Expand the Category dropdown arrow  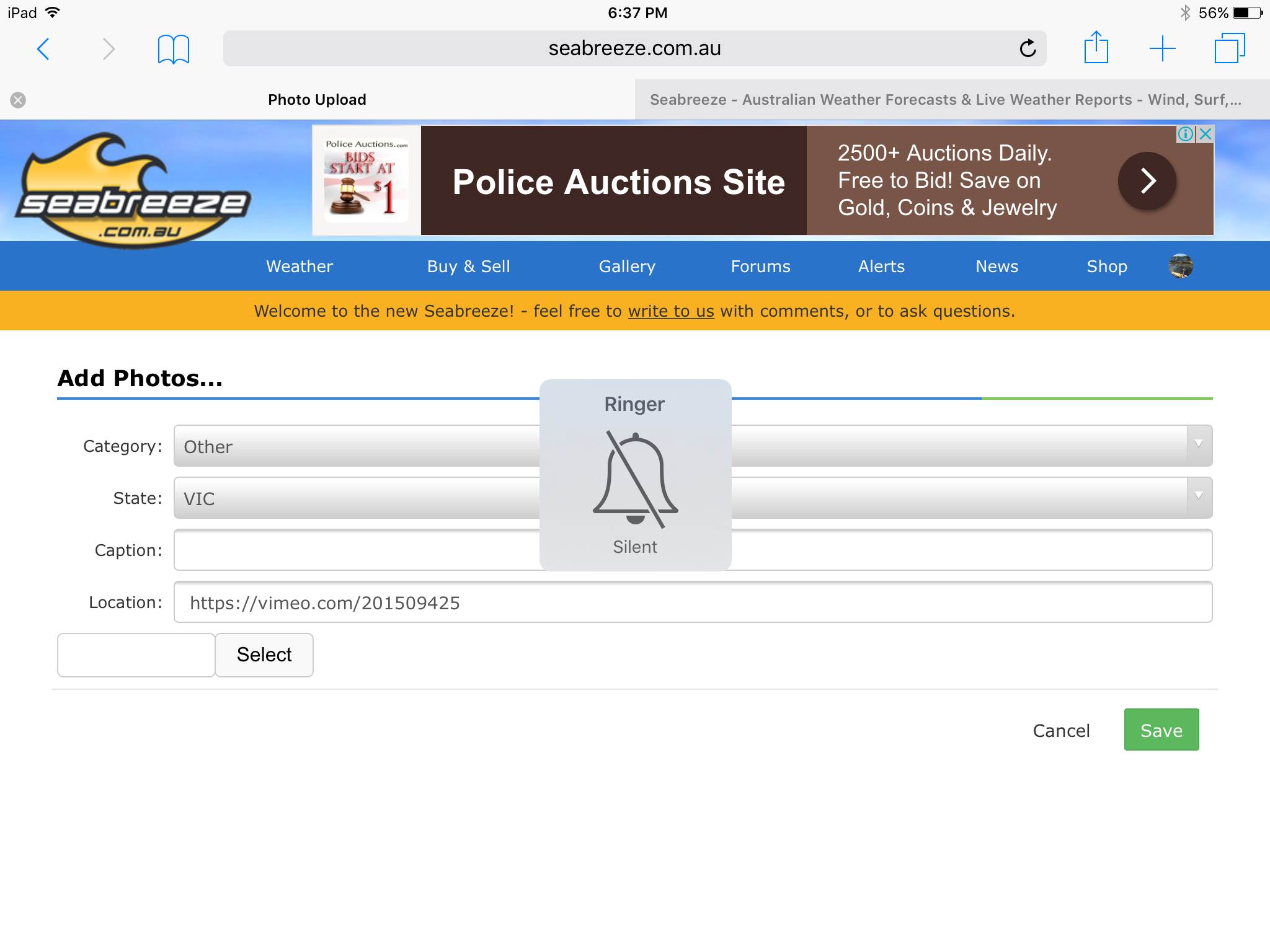click(1199, 445)
